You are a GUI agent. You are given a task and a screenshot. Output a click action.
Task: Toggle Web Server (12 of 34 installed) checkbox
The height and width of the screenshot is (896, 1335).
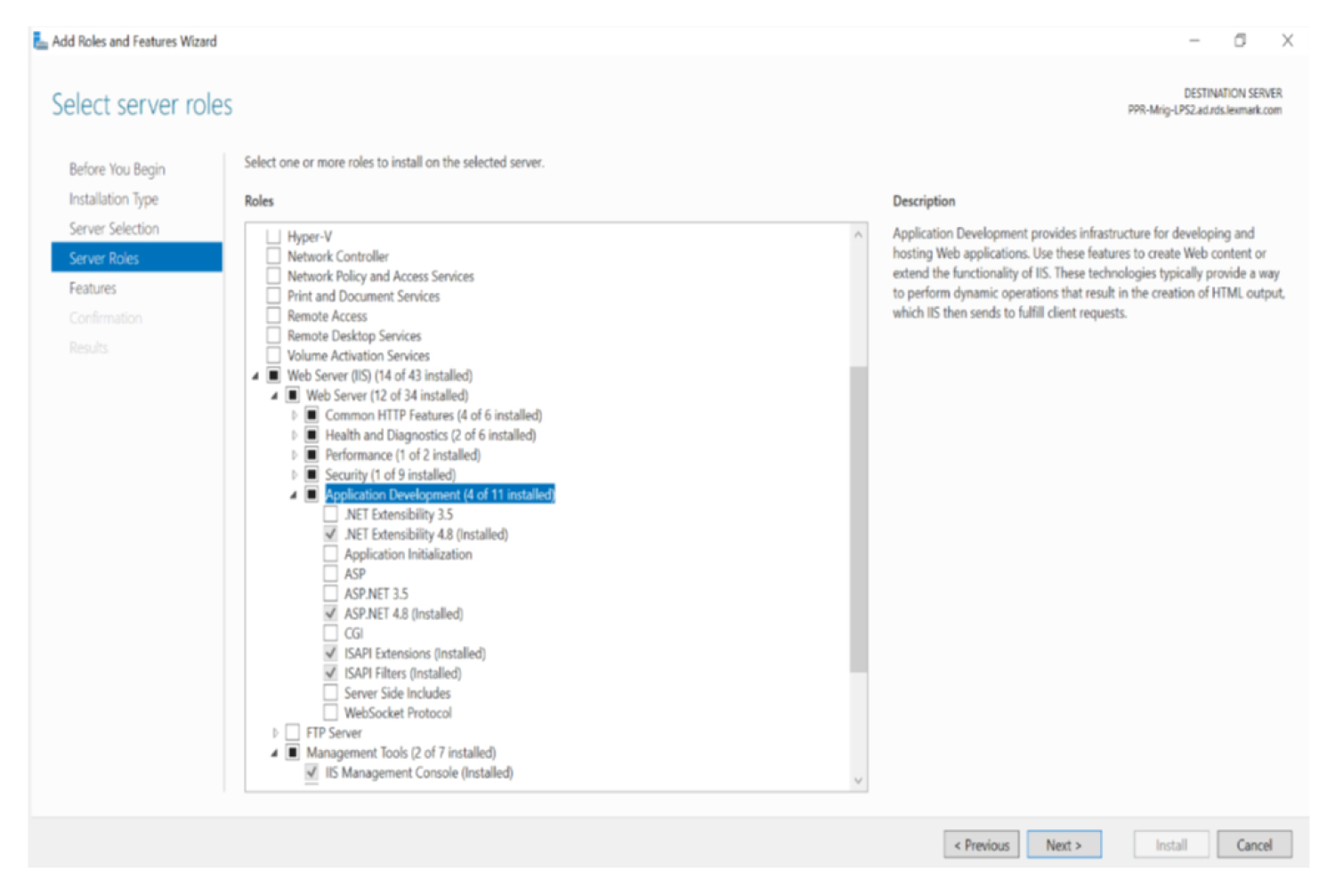(293, 395)
